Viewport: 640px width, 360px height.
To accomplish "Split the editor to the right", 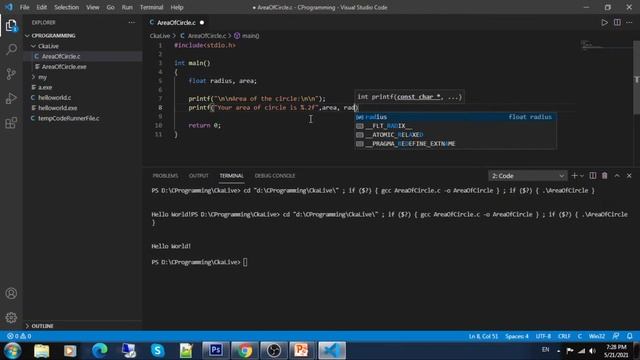I will (617, 22).
